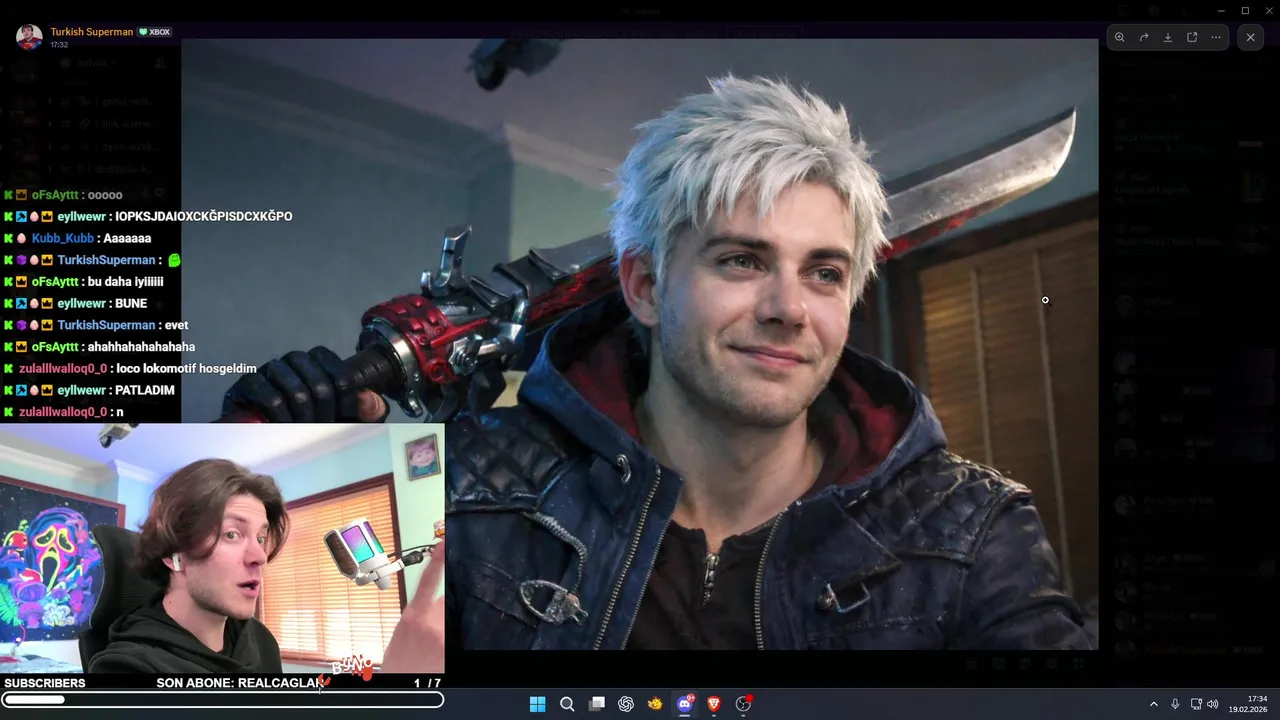
Task: Download the image with the download icon
Action: pos(1168,37)
